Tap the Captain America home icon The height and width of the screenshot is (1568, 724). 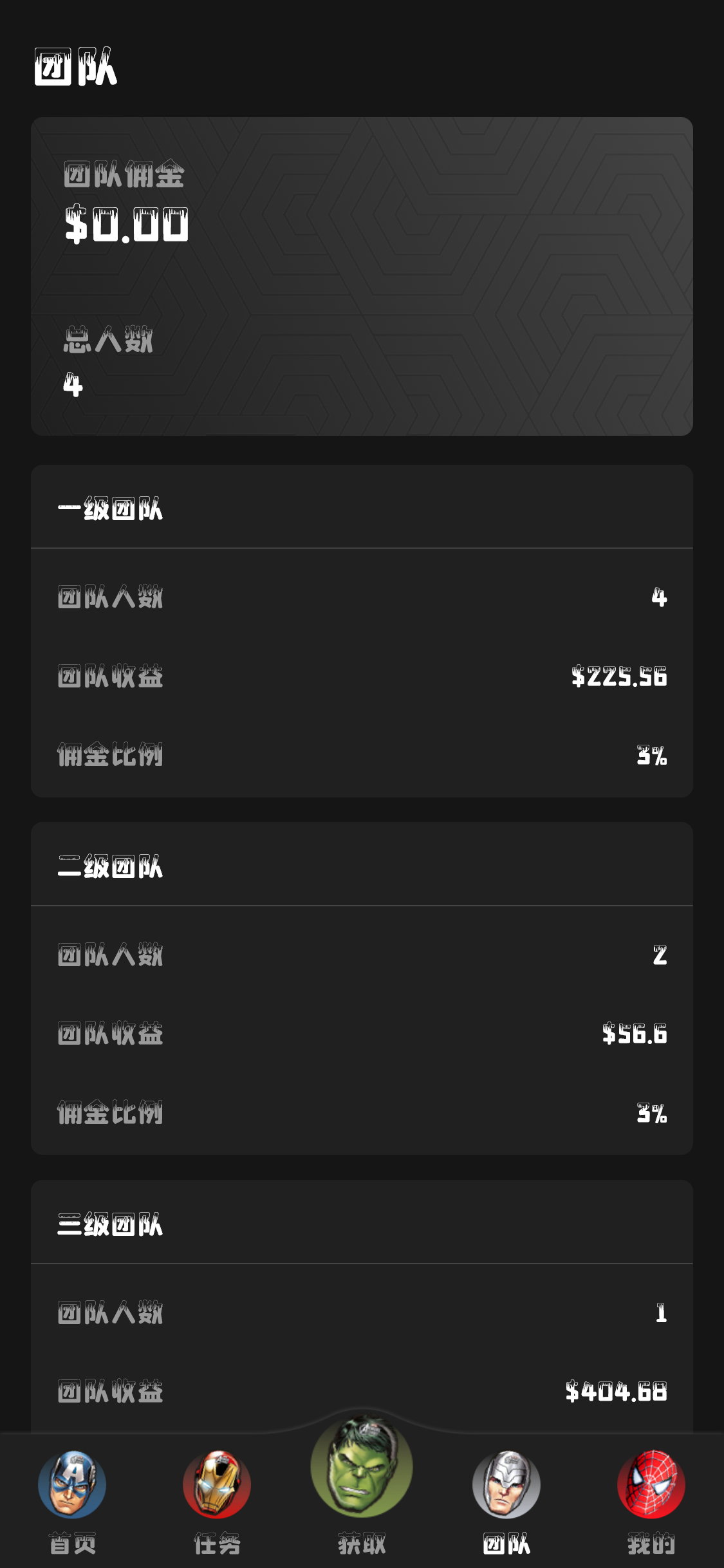pos(72,1484)
